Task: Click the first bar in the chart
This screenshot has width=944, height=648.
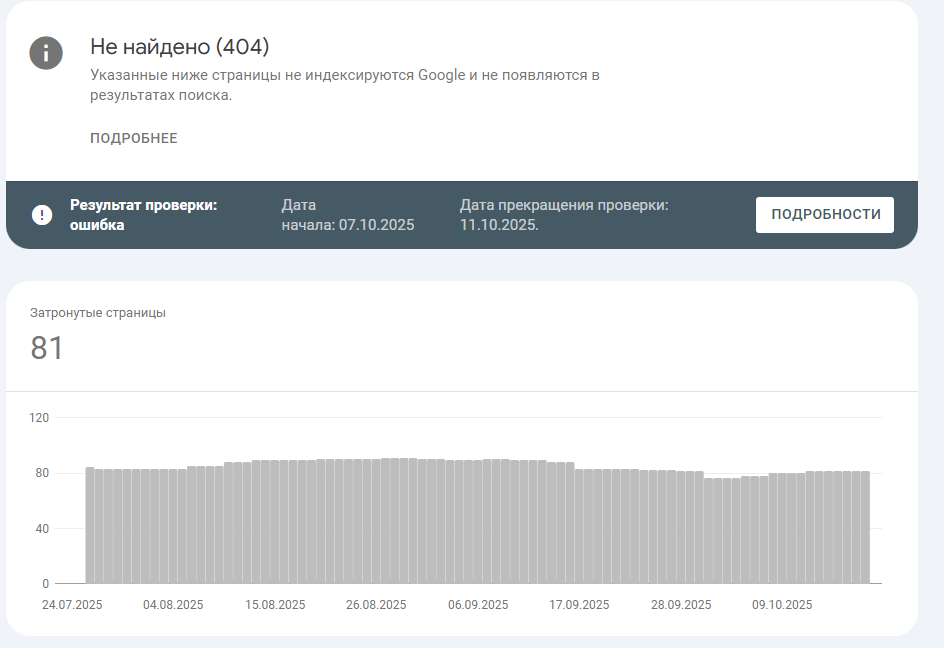Action: tap(90, 525)
